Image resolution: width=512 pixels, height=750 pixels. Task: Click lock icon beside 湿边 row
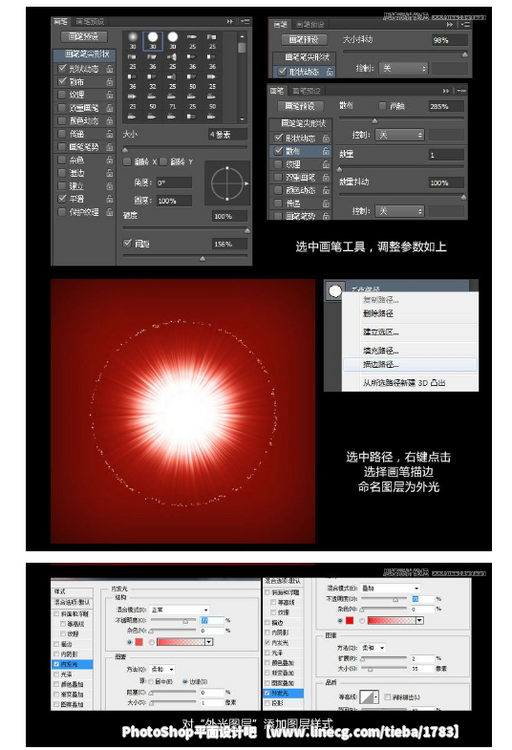coord(110,173)
